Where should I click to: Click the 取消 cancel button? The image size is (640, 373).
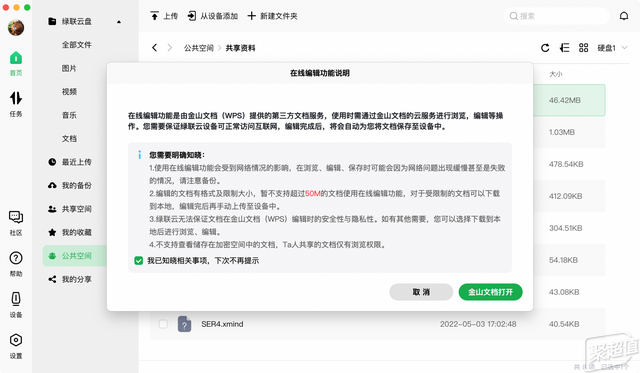click(x=421, y=292)
